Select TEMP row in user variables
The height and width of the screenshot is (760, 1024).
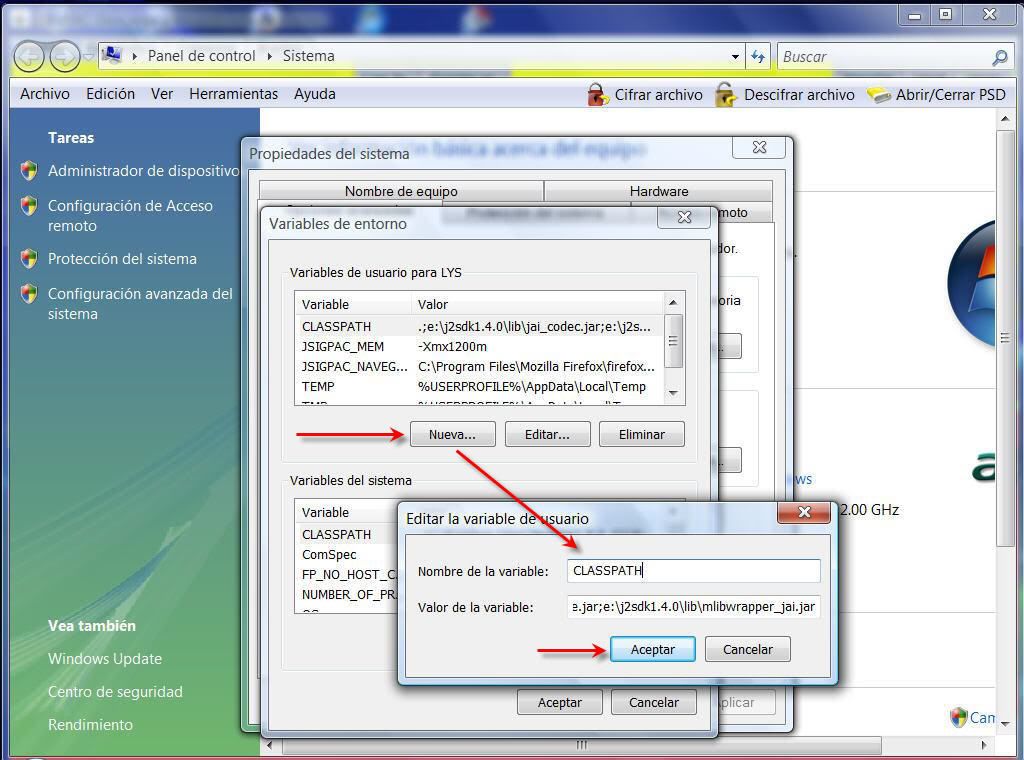tap(480, 387)
